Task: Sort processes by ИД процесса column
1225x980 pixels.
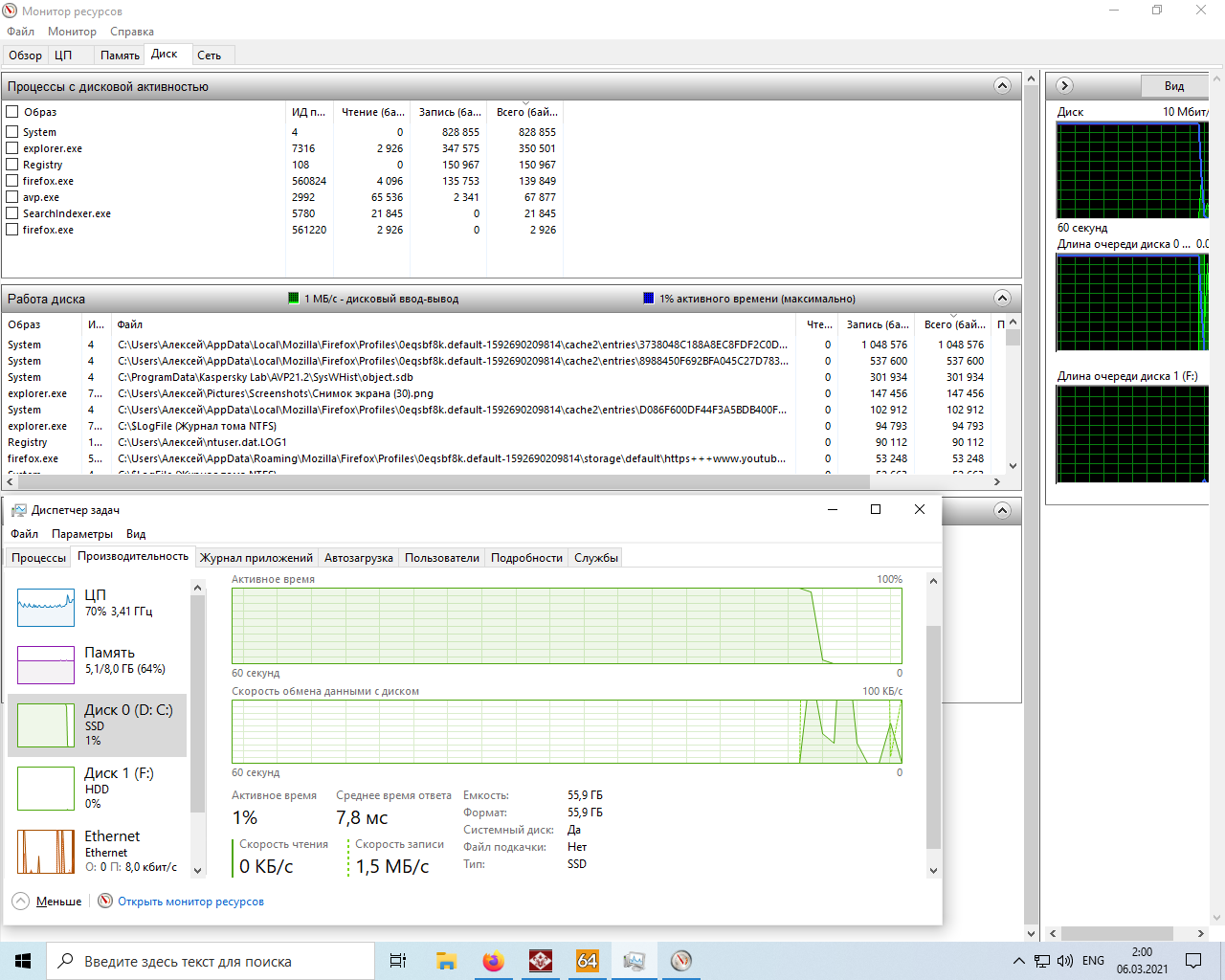Action: [309, 112]
